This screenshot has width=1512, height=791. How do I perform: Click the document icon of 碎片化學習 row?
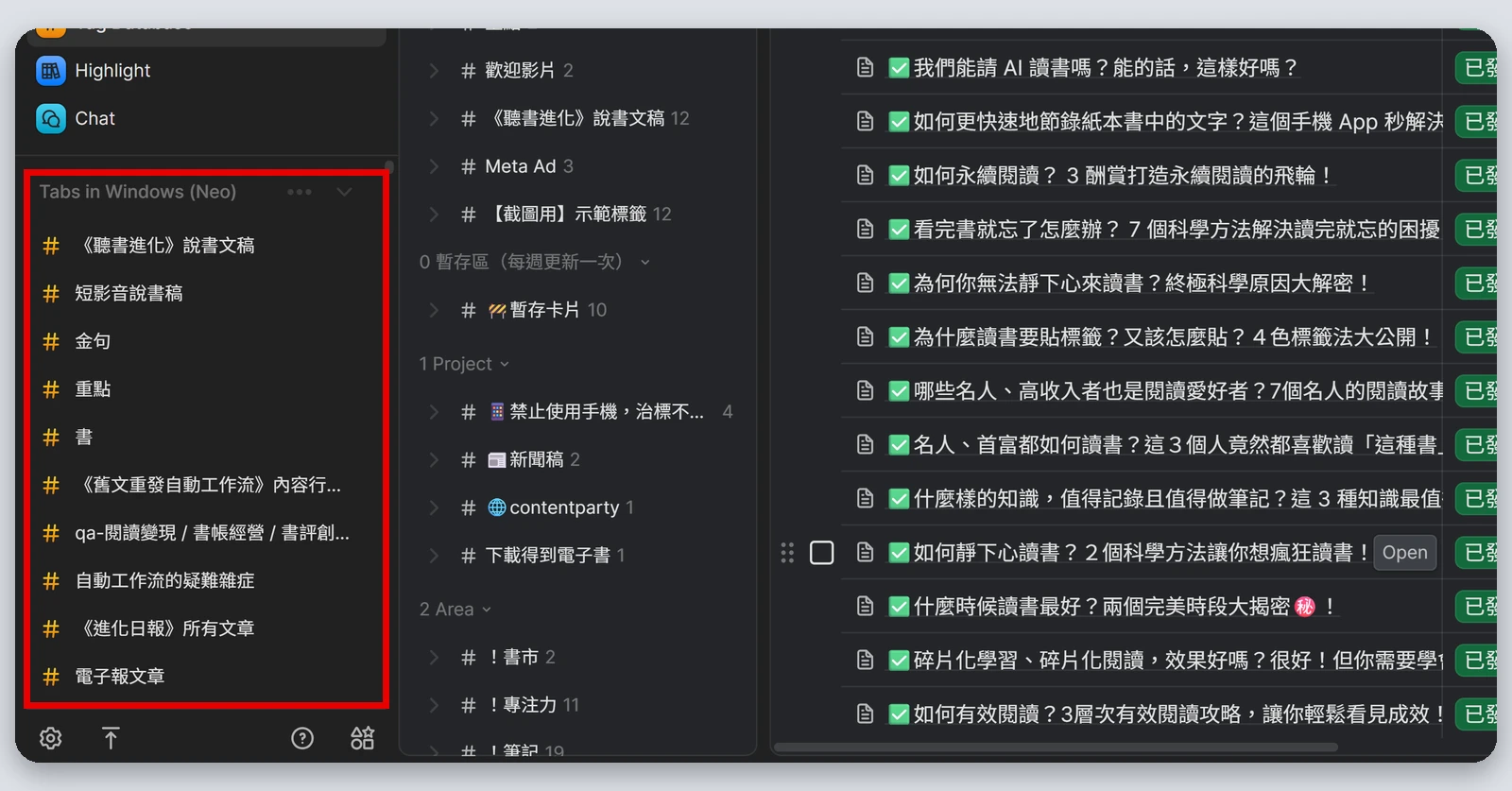click(865, 660)
